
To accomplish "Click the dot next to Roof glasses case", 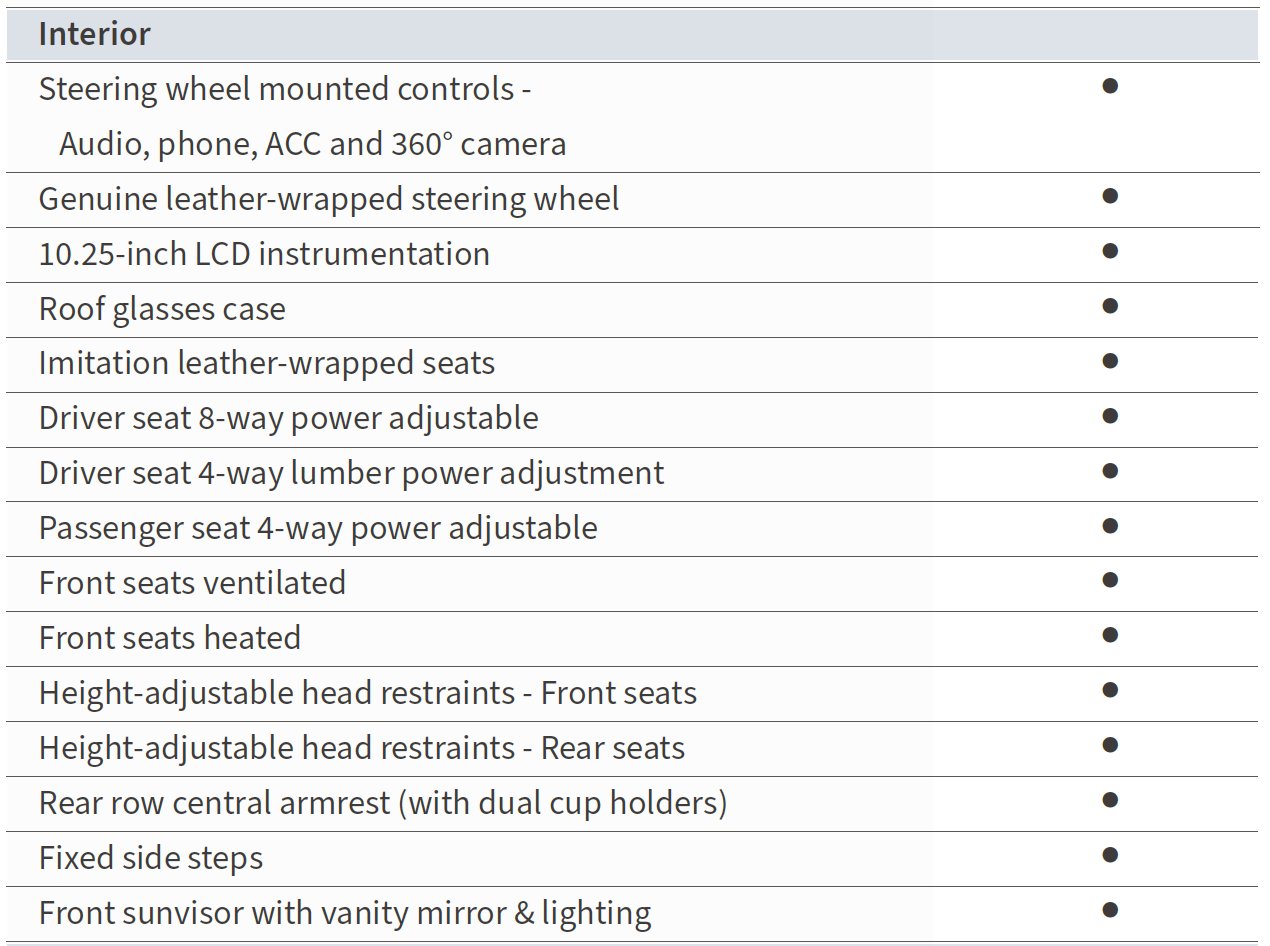I will tap(1109, 306).
